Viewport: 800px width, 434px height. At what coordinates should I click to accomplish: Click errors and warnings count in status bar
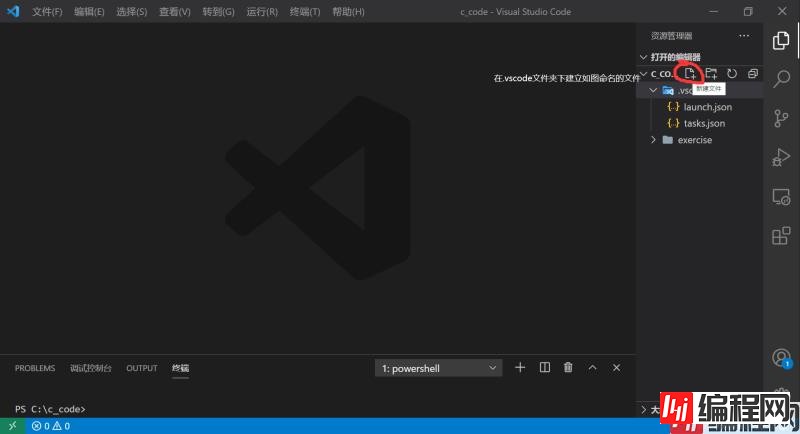(50, 426)
